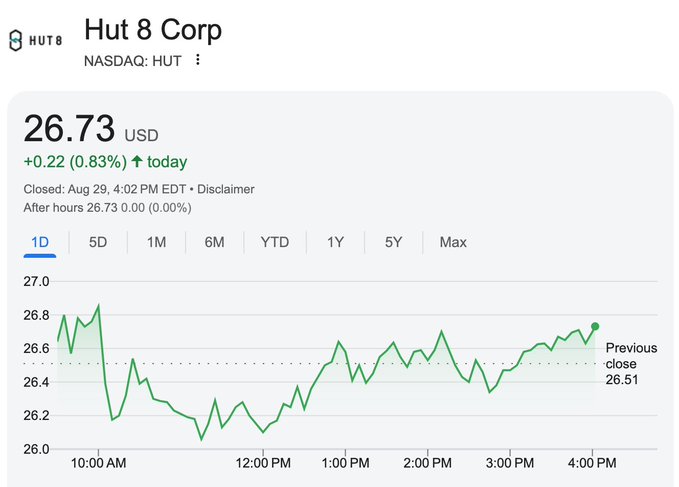Screen dimensions: 679x487
Task: Click the 26.73 USD price
Action: pos(91,130)
